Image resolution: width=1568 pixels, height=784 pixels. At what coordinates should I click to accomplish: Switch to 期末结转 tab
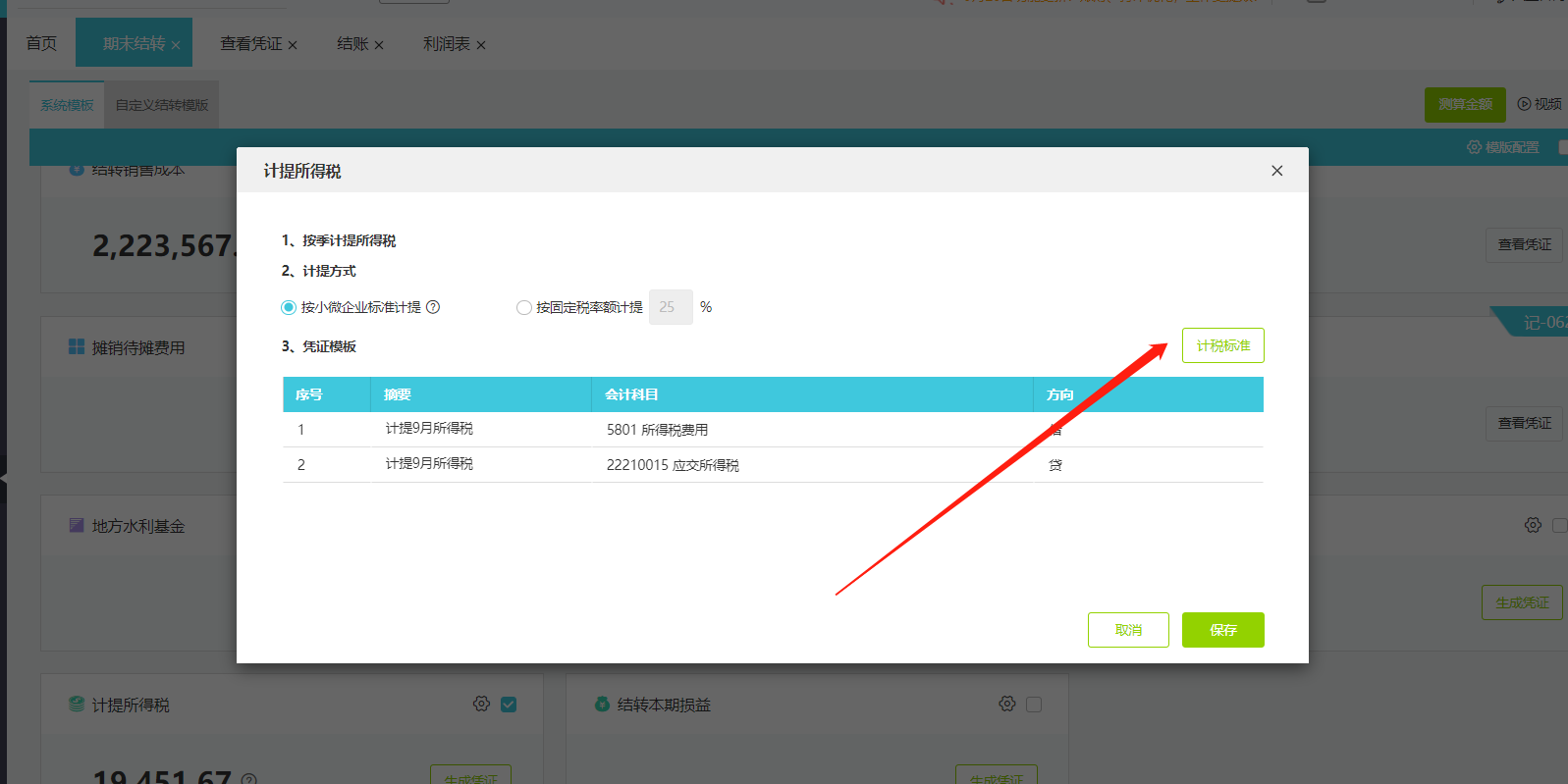[134, 43]
